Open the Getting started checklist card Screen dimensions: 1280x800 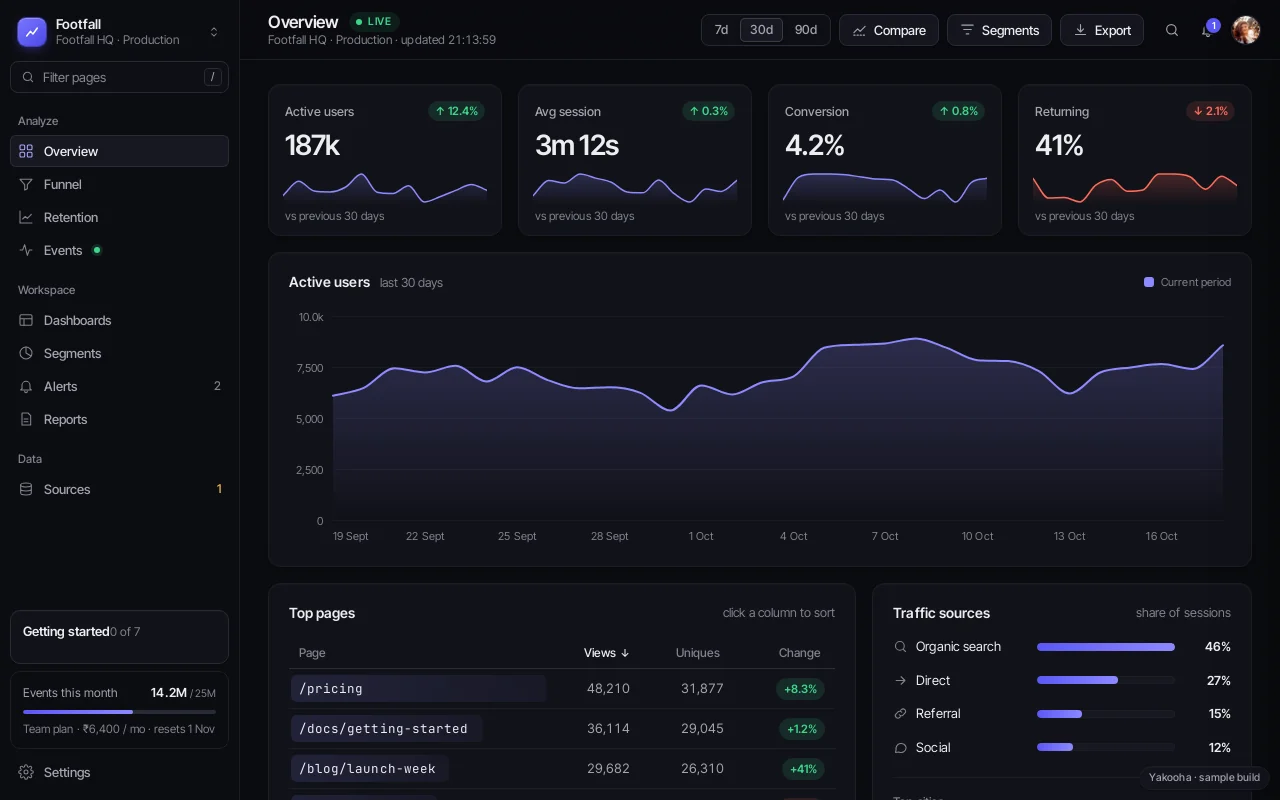(x=119, y=637)
